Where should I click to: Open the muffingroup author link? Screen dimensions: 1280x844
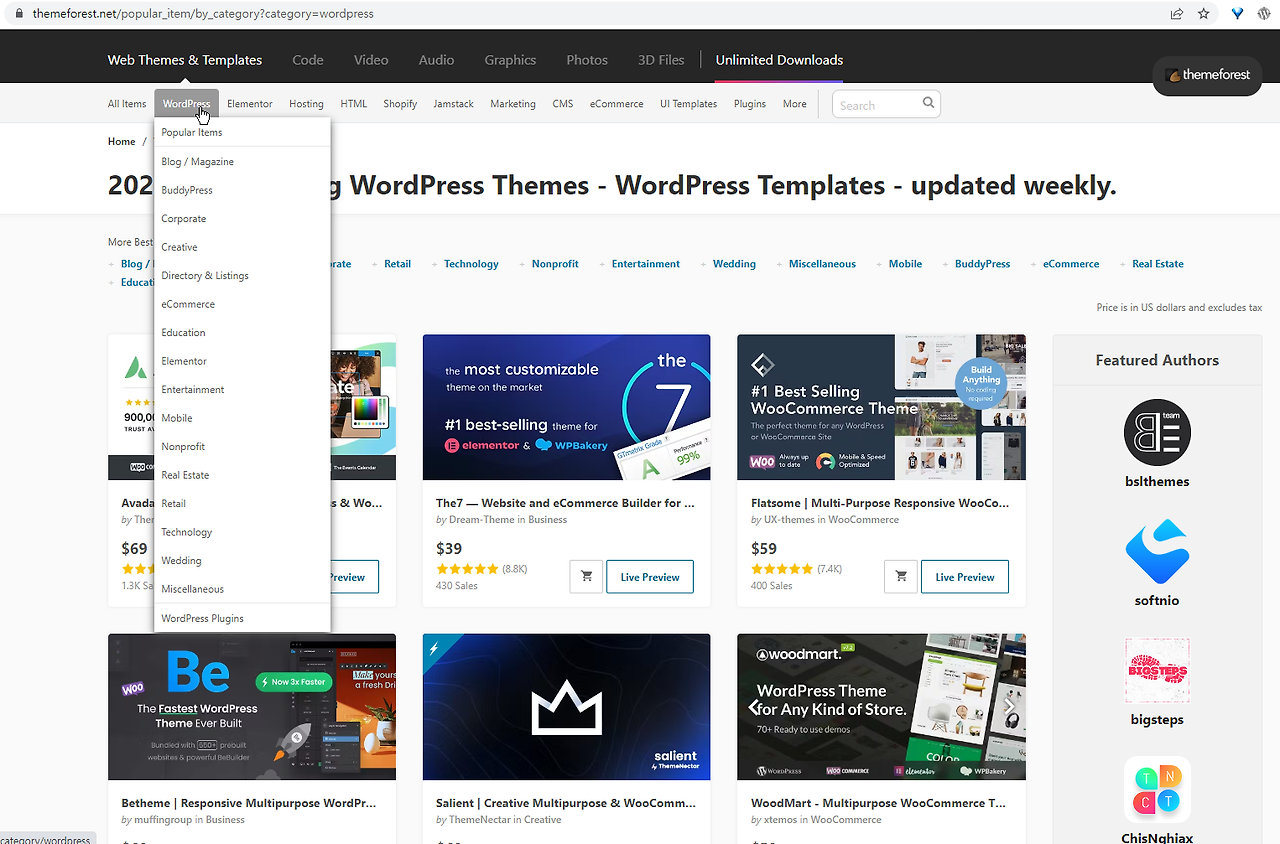[162, 820]
